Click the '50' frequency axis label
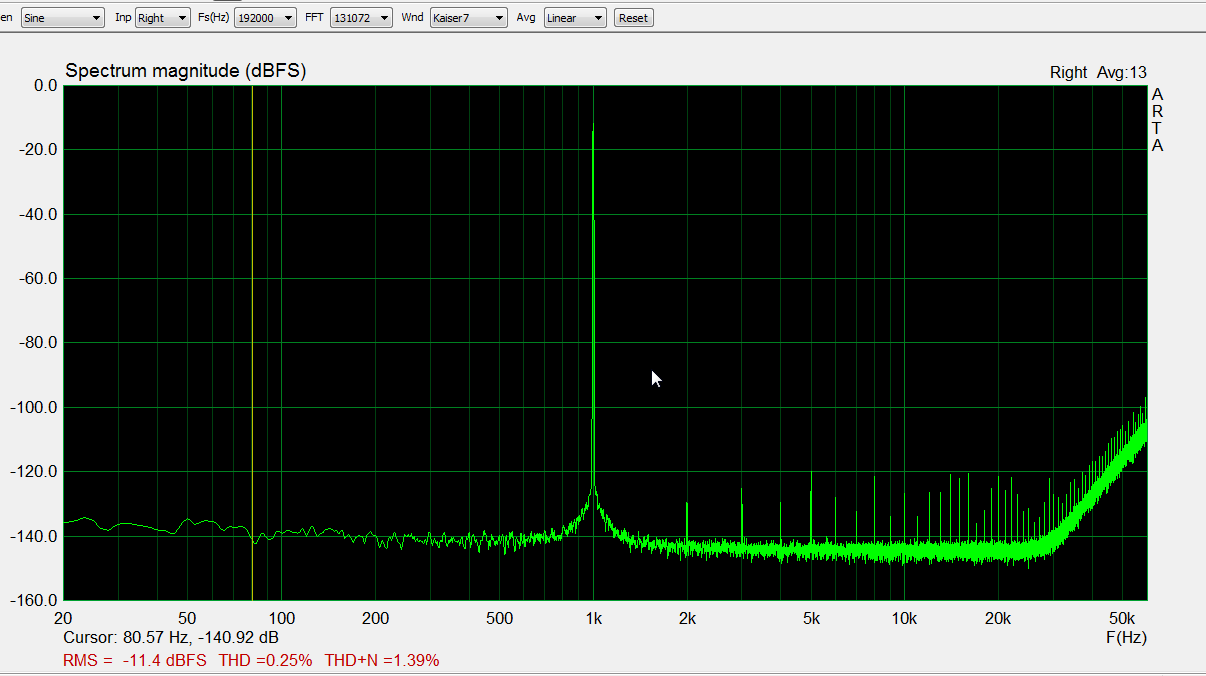This screenshot has width=1206, height=676. [x=187, y=618]
